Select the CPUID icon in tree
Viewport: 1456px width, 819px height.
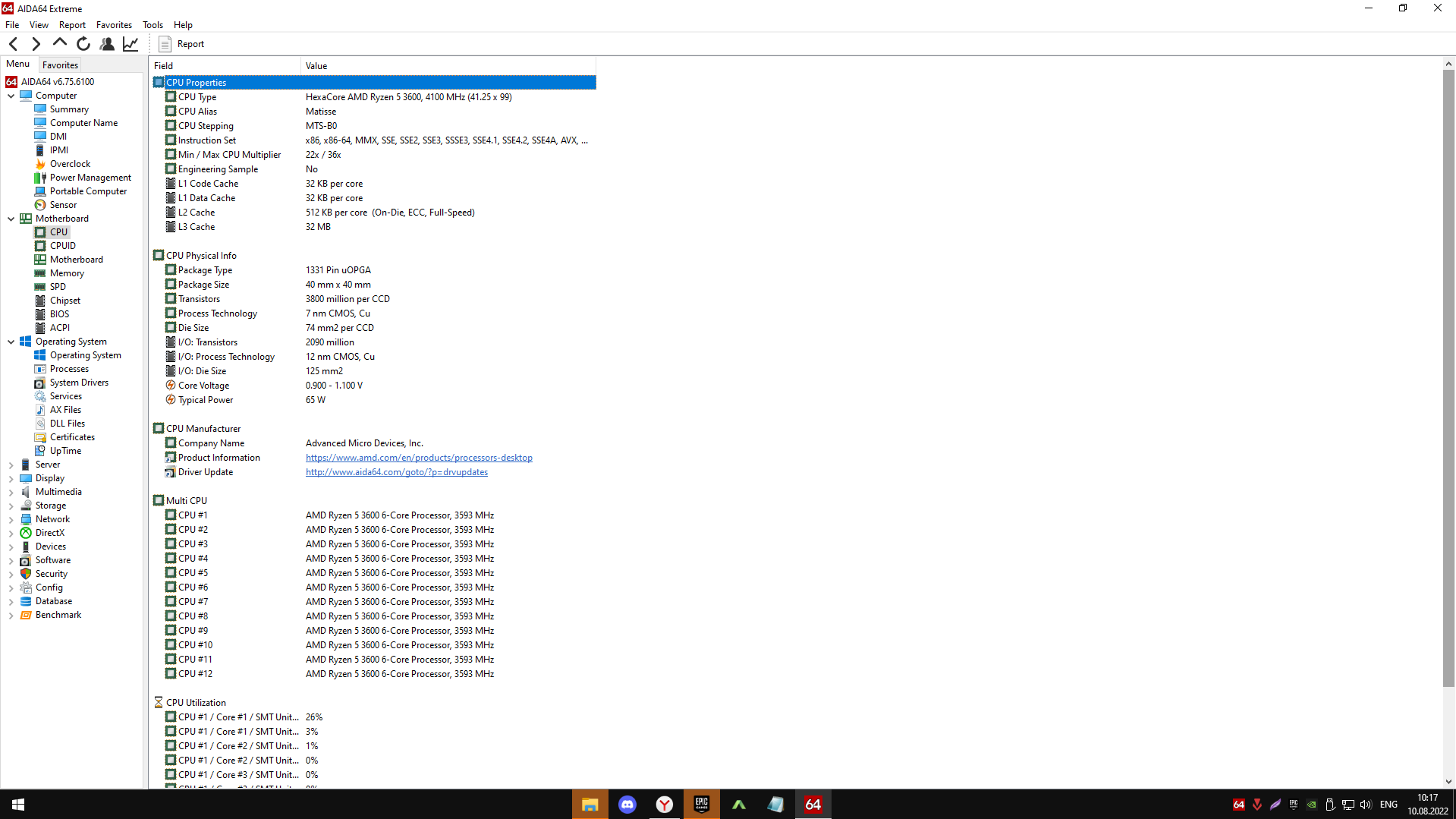40,246
